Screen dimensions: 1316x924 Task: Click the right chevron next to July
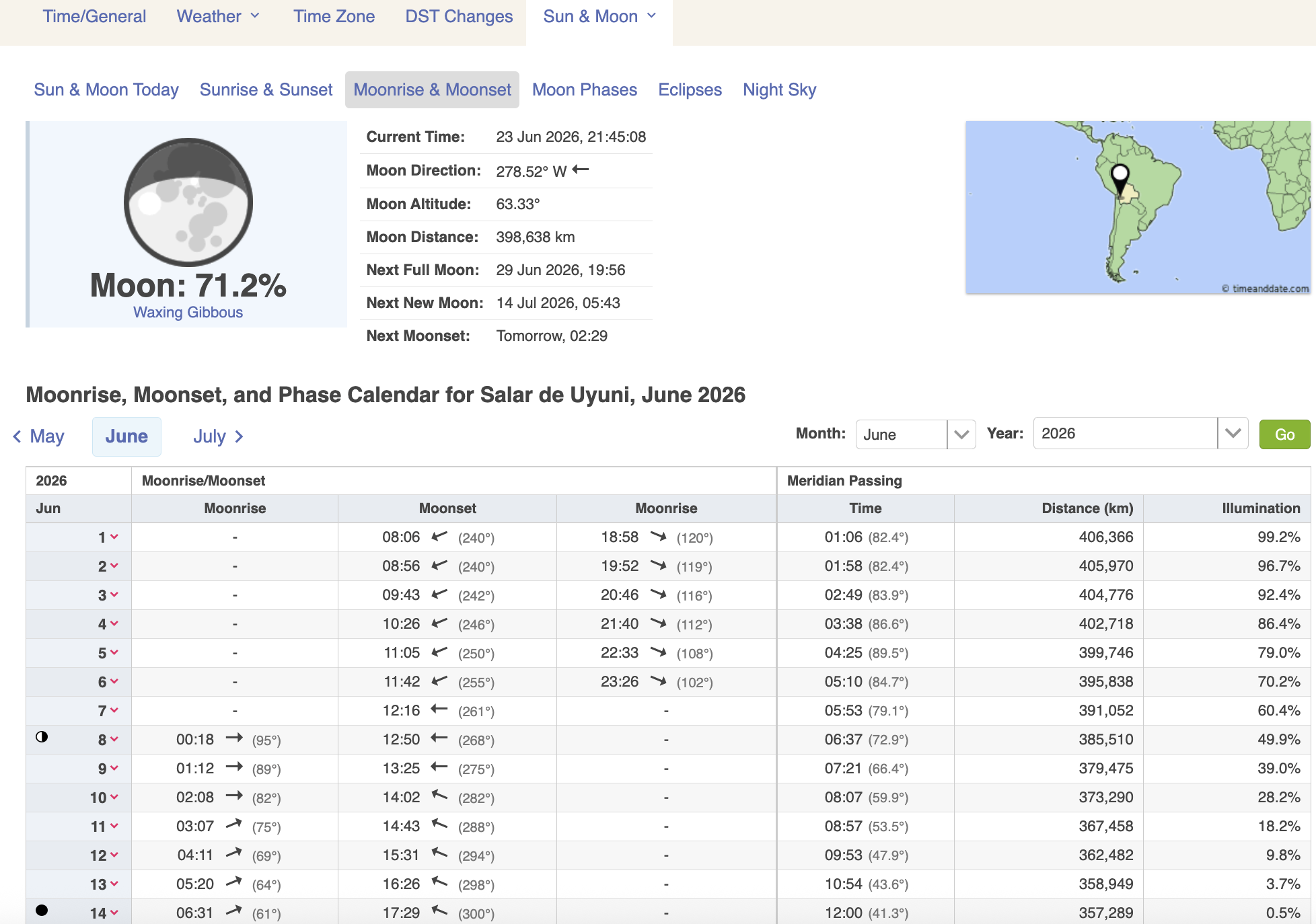click(239, 436)
